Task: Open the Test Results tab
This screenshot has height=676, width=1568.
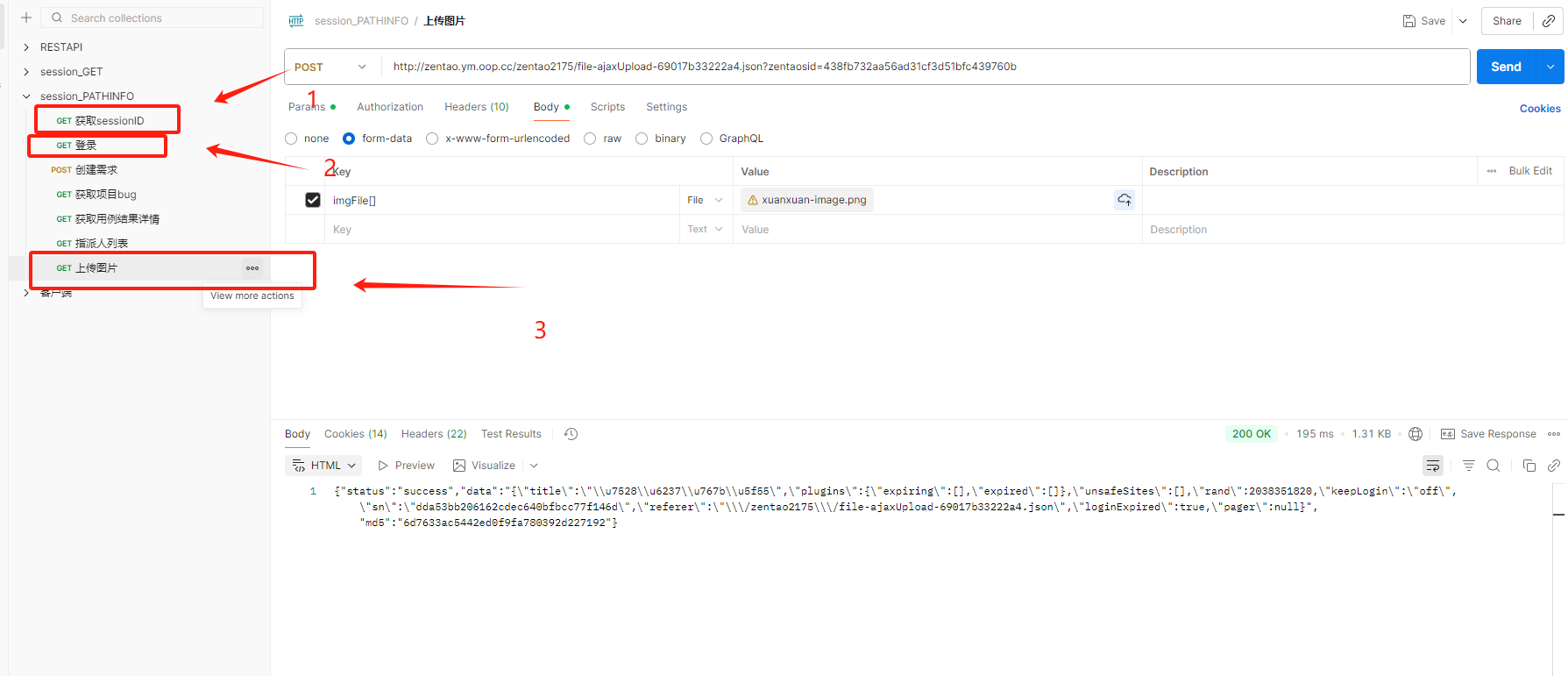Action: tap(511, 434)
